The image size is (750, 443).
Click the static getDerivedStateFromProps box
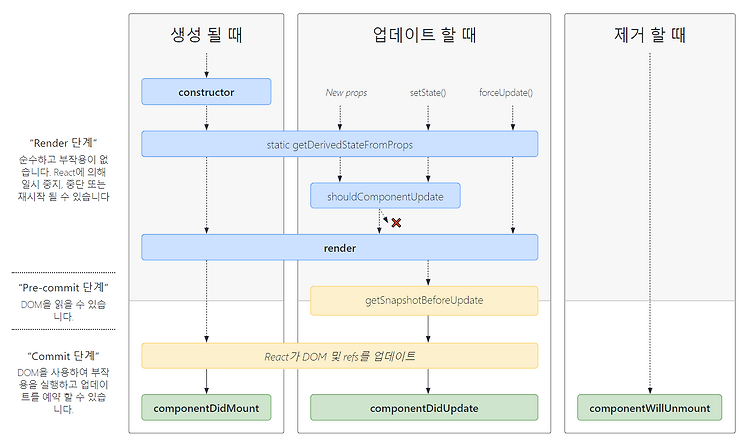(x=340, y=144)
